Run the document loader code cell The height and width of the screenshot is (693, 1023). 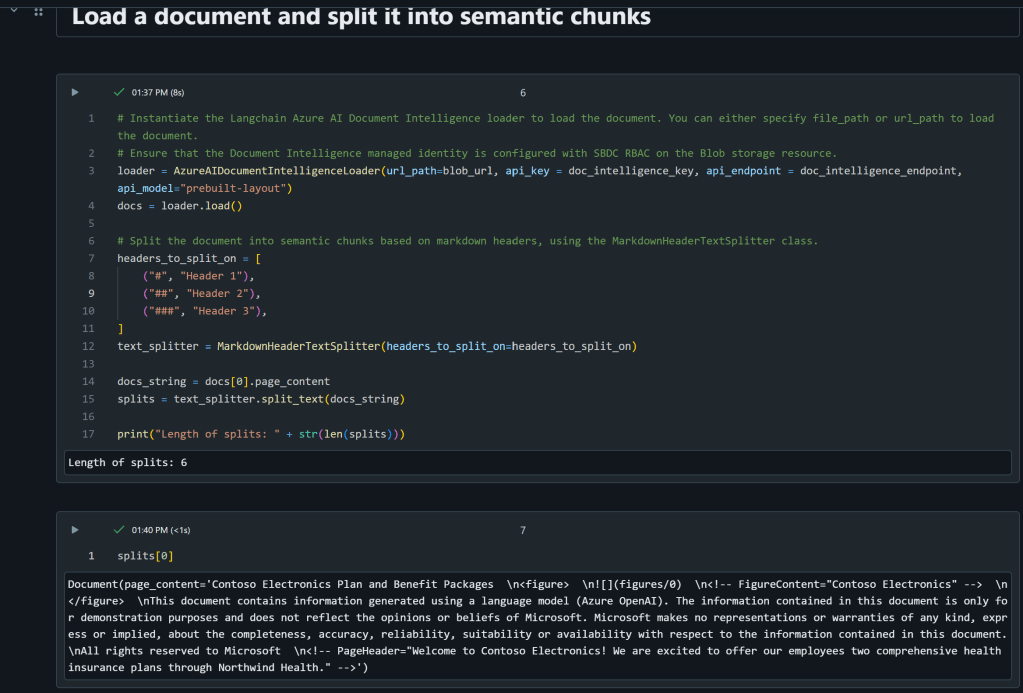[x=74, y=93]
